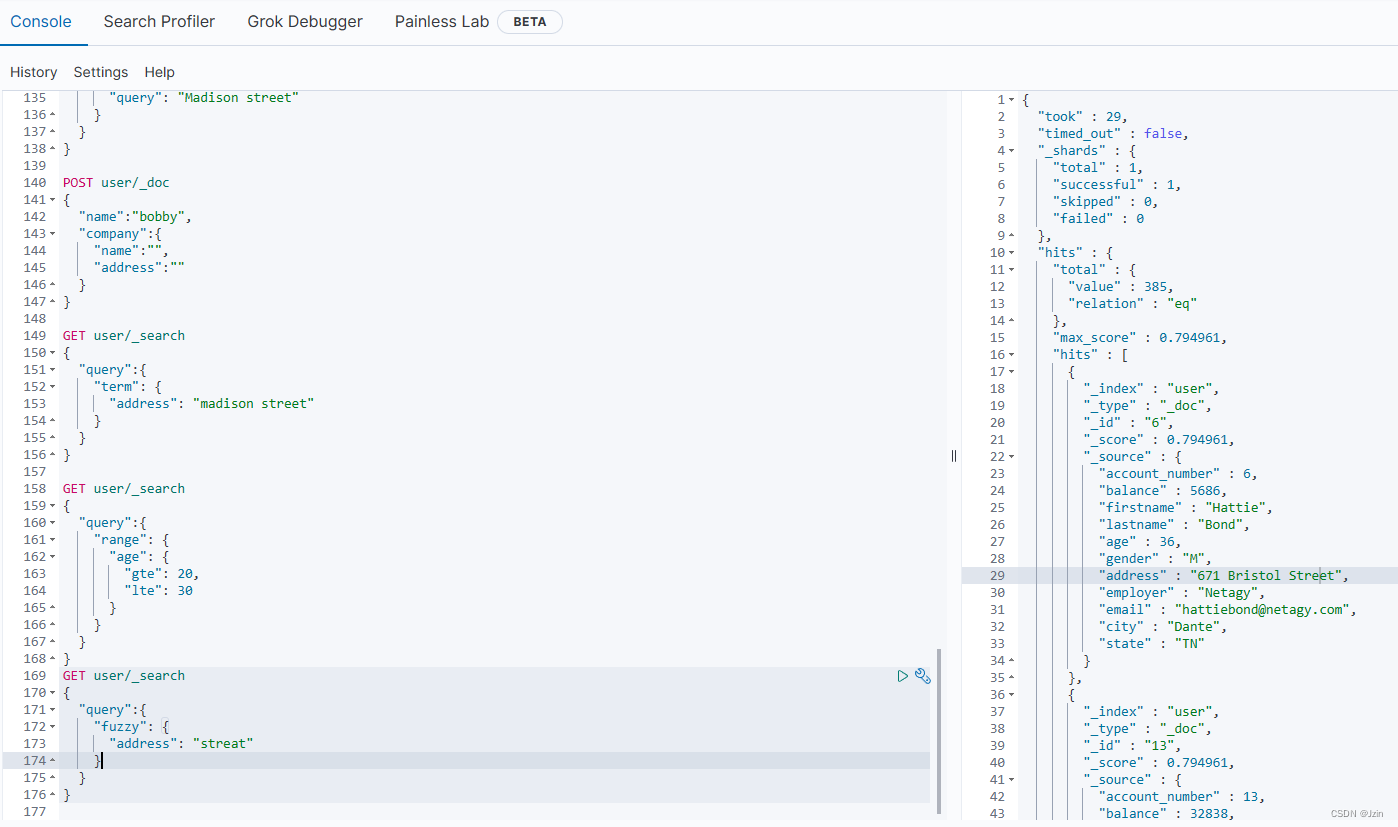
Task: Click the "gte": 20 line
Action: click(162, 574)
